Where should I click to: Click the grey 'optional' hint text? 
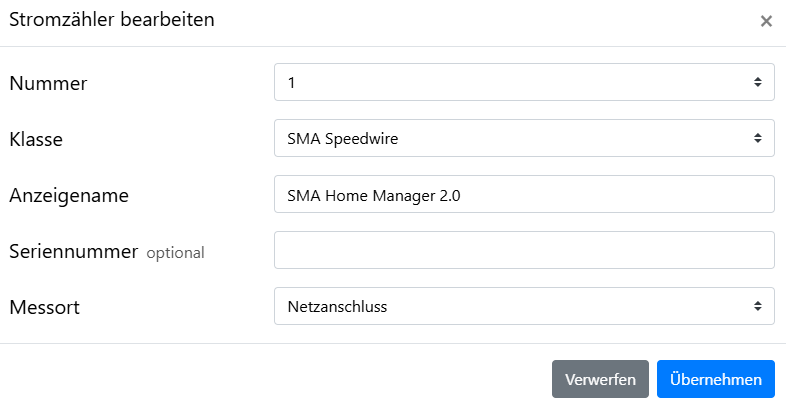pos(175,253)
